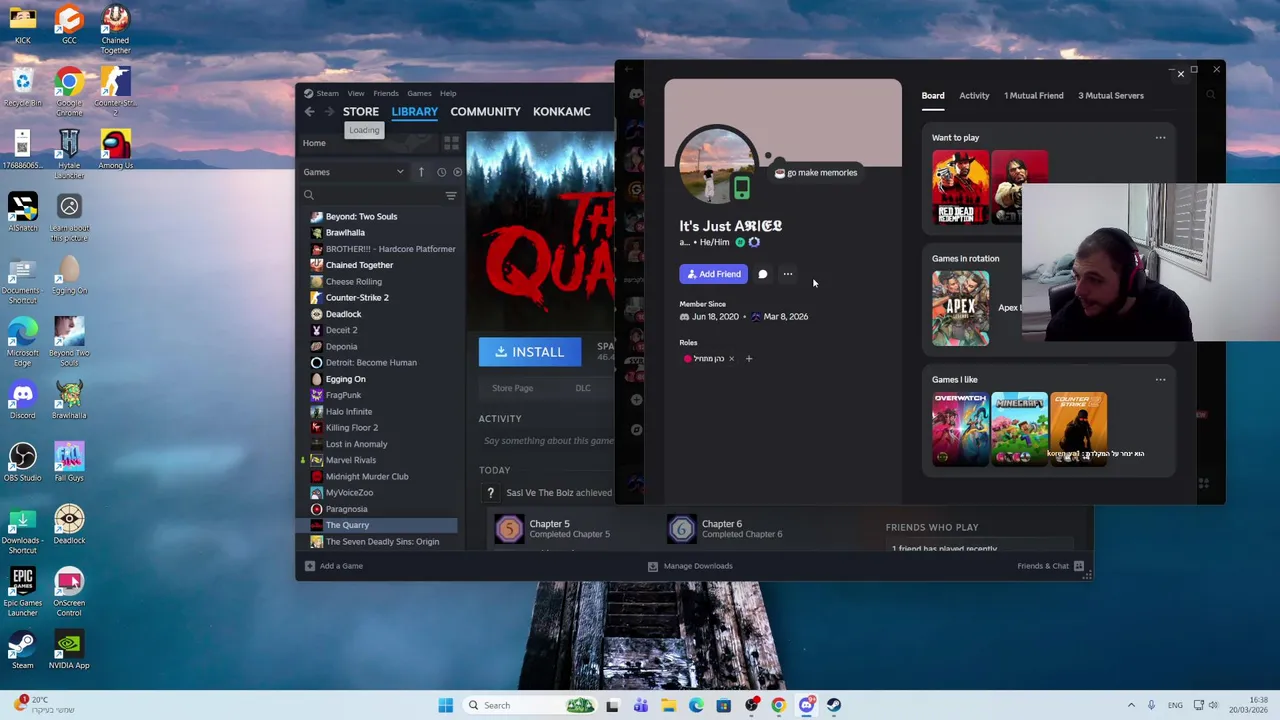
Task: Click the Apex Legends game thumbnail
Action: (x=960, y=308)
